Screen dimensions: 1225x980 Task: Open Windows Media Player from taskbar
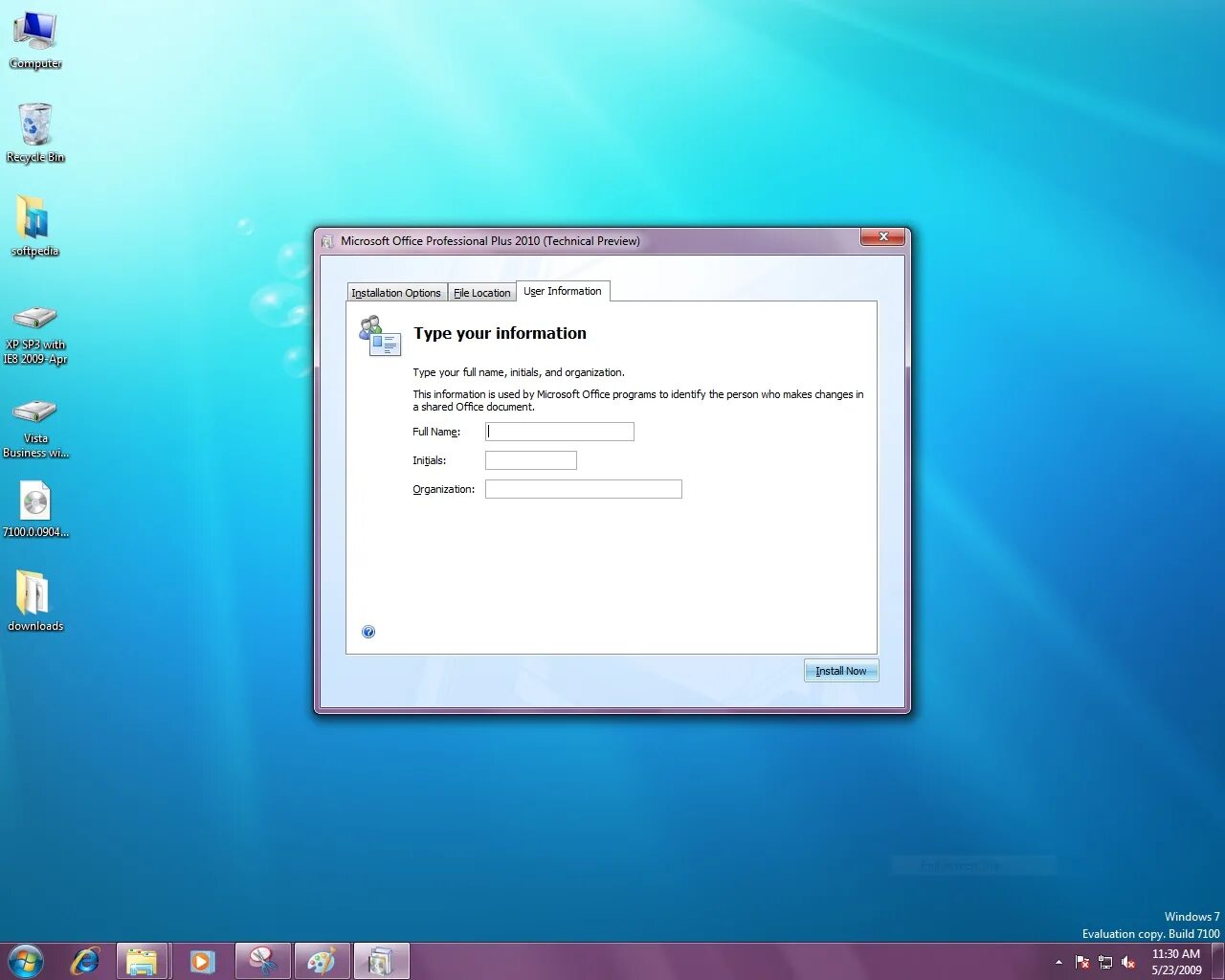click(202, 961)
